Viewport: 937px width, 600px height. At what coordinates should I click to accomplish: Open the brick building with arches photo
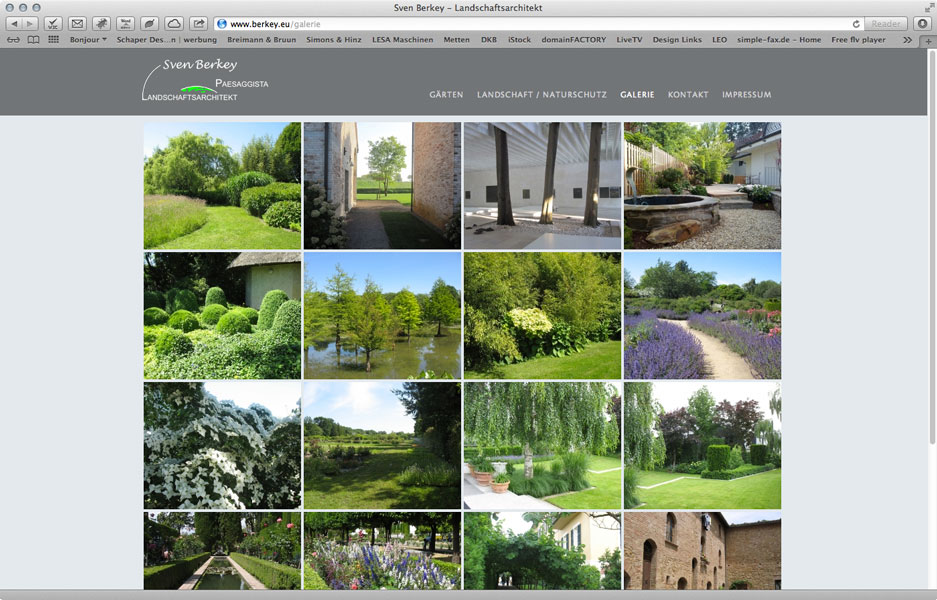703,551
